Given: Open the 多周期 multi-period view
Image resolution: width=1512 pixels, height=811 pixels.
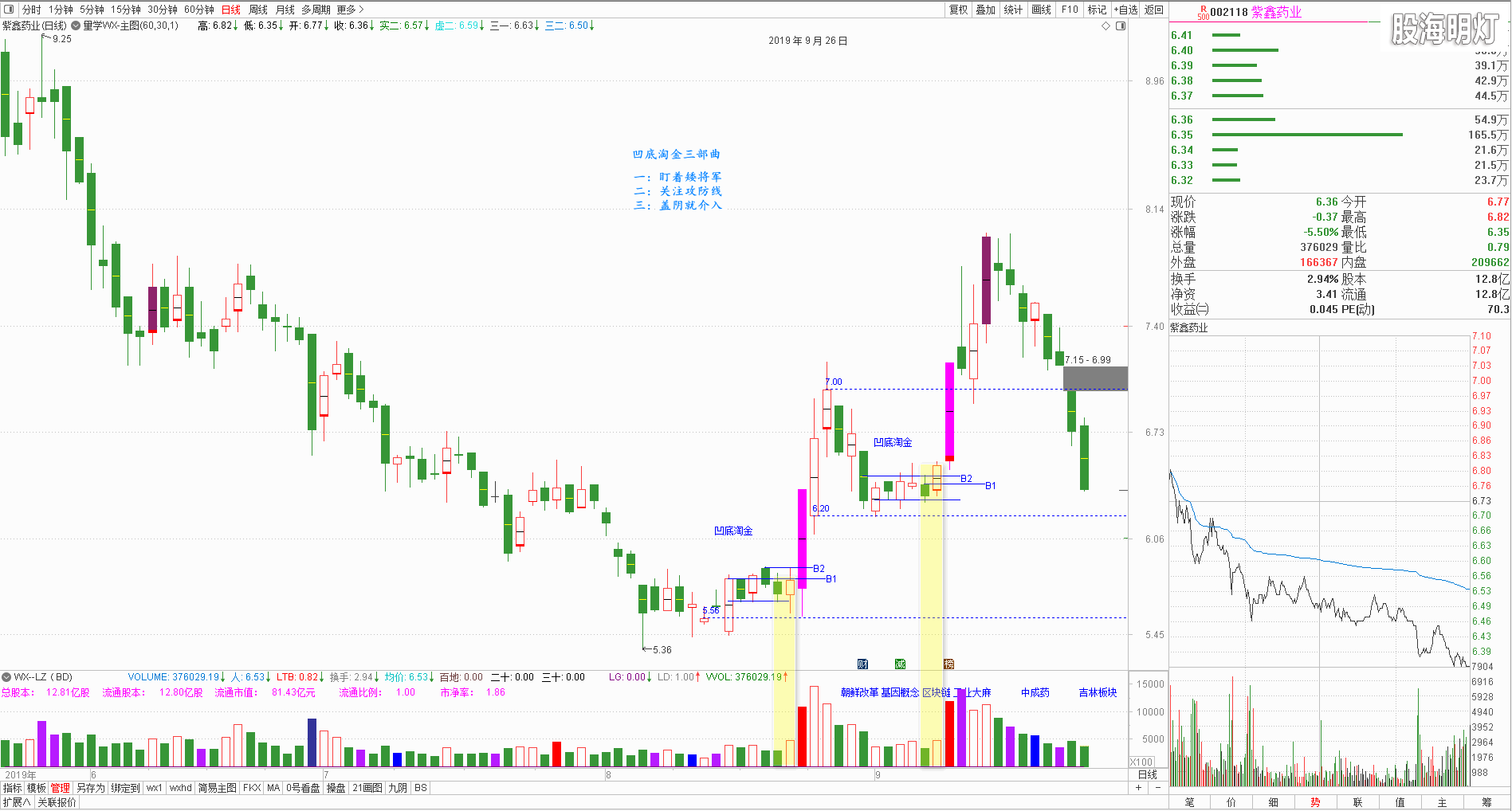Looking at the screenshot, I should pyautogui.click(x=316, y=10).
